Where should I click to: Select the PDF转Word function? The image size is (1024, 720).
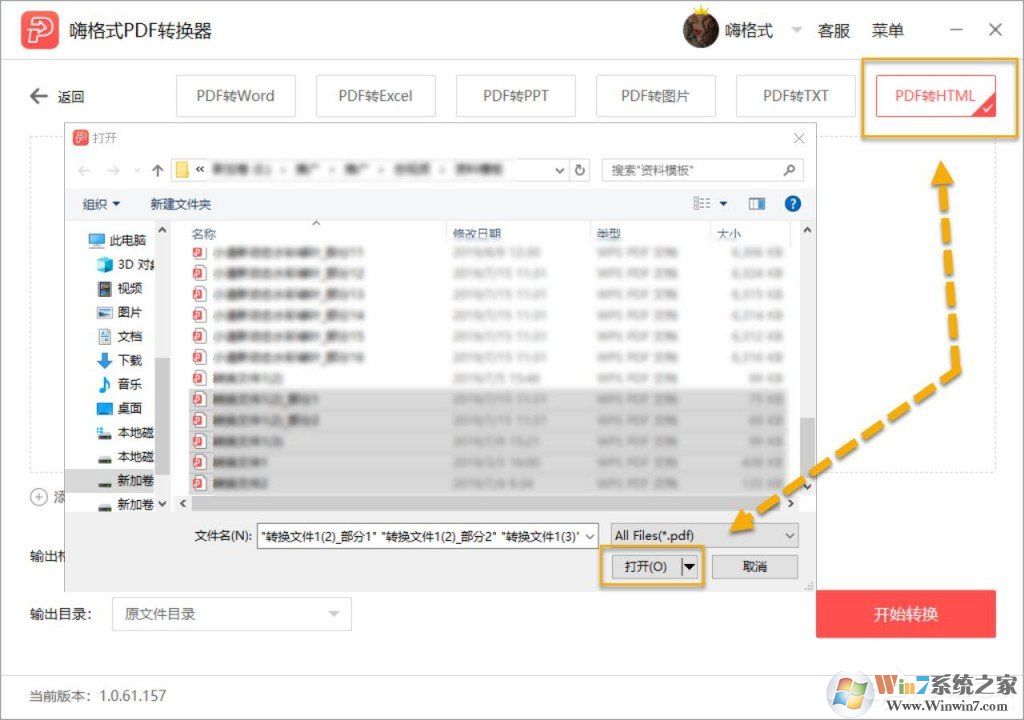(236, 95)
